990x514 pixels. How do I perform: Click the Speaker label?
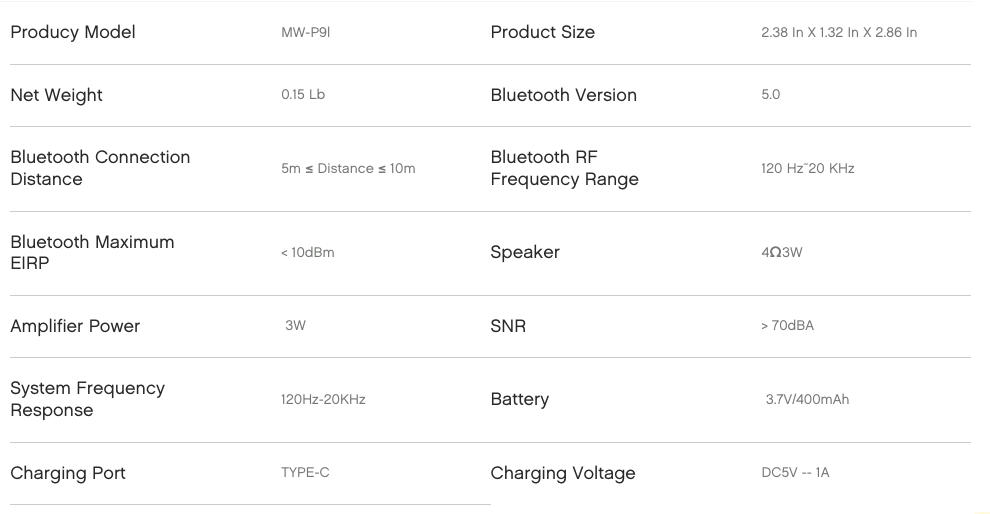[525, 252]
